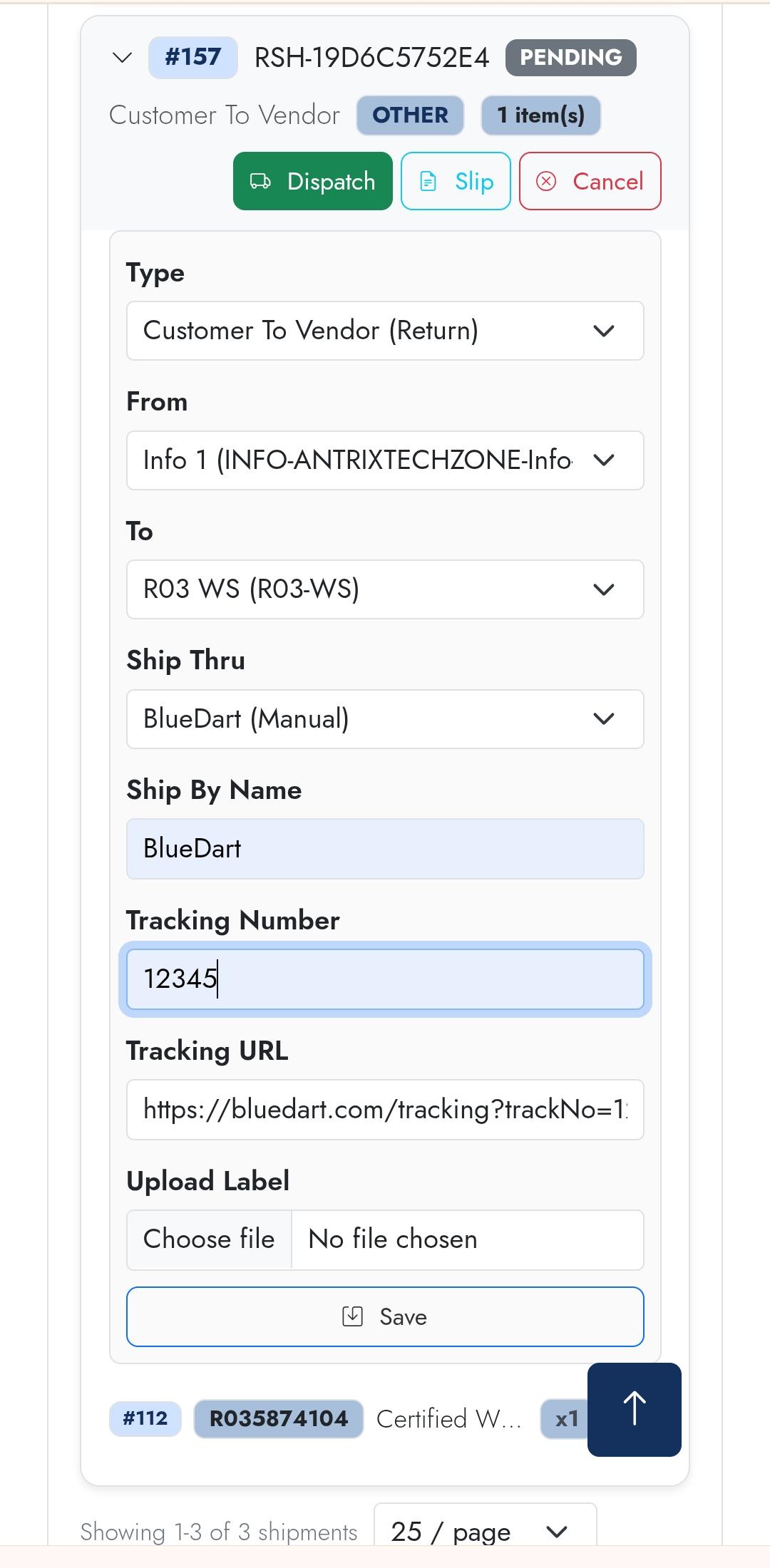Focus the Ship By Name field
The image size is (770, 1568).
coord(385,849)
